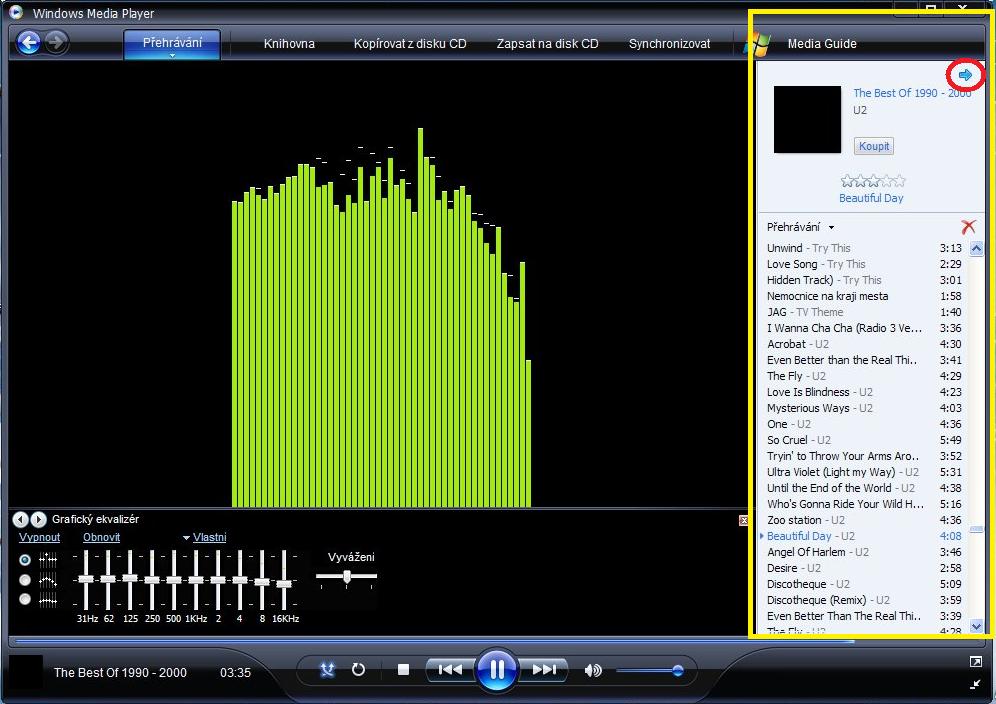Viewport: 996px width, 704px height.
Task: Stop the current track
Action: point(403,670)
